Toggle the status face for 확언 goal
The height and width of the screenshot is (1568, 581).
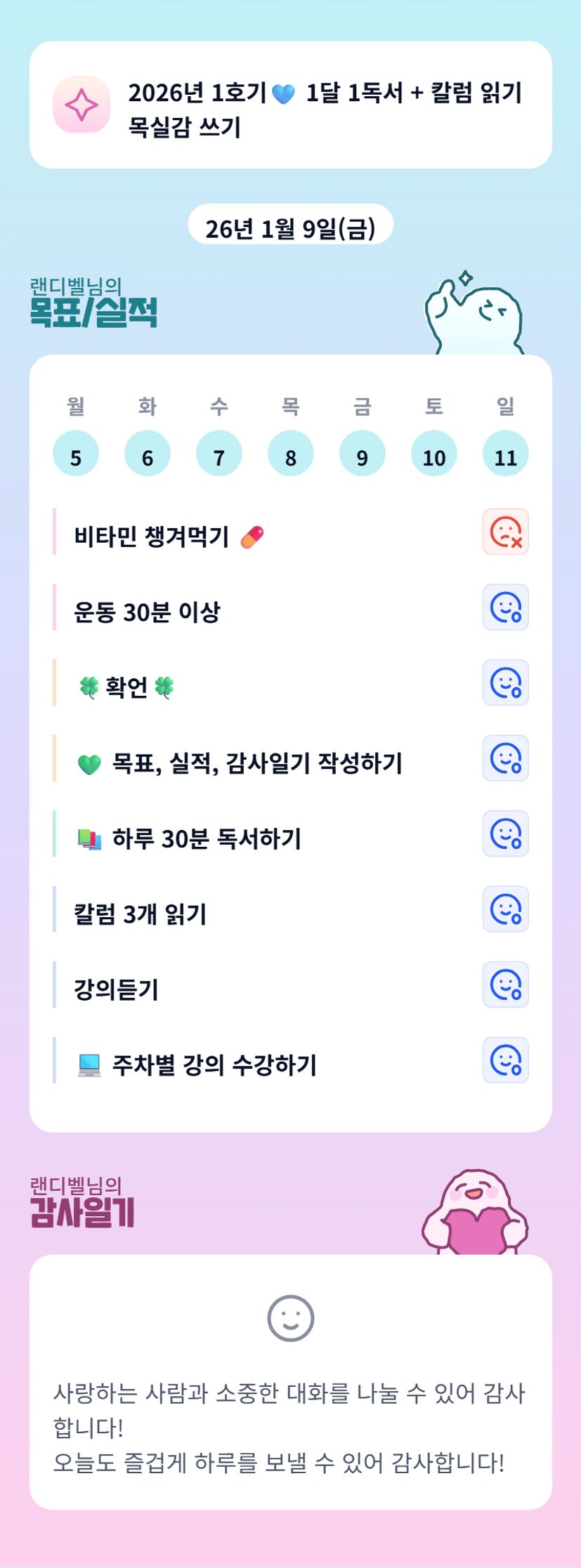[x=505, y=683]
